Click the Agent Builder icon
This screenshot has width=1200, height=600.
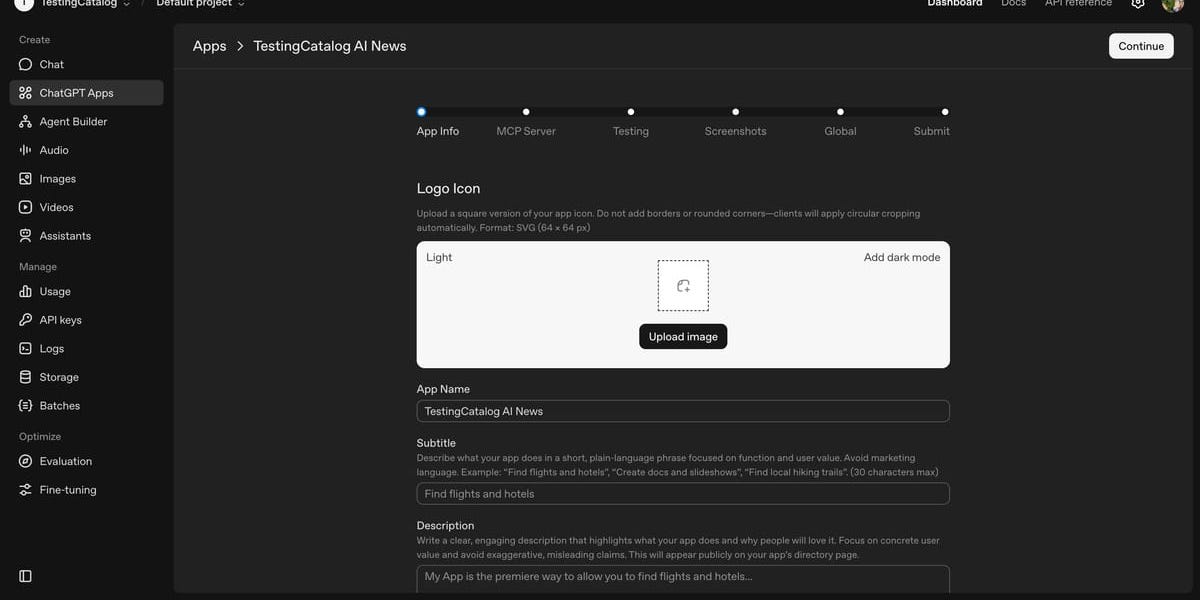coord(26,121)
